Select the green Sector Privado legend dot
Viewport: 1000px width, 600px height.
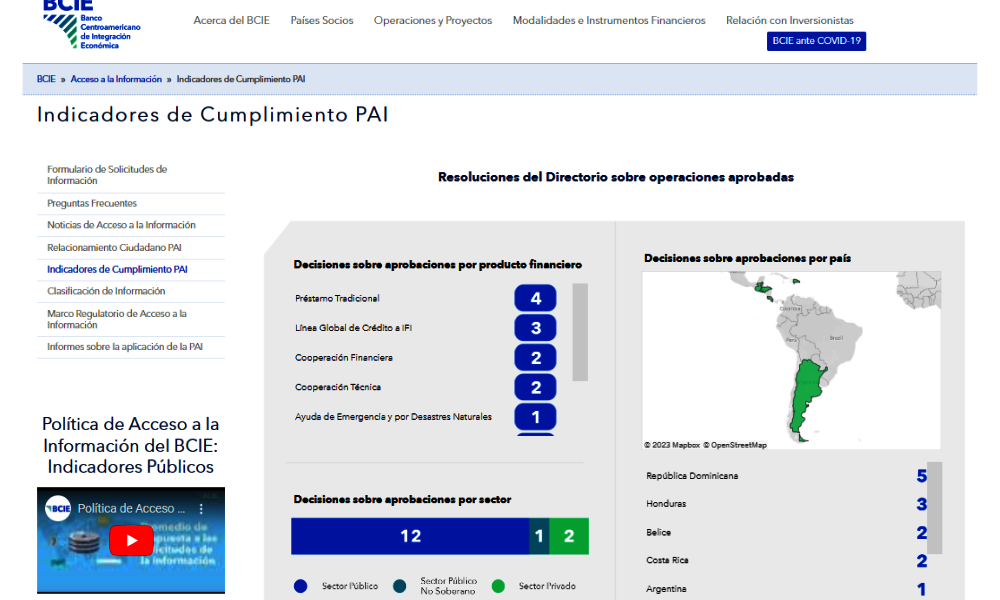coord(498,586)
